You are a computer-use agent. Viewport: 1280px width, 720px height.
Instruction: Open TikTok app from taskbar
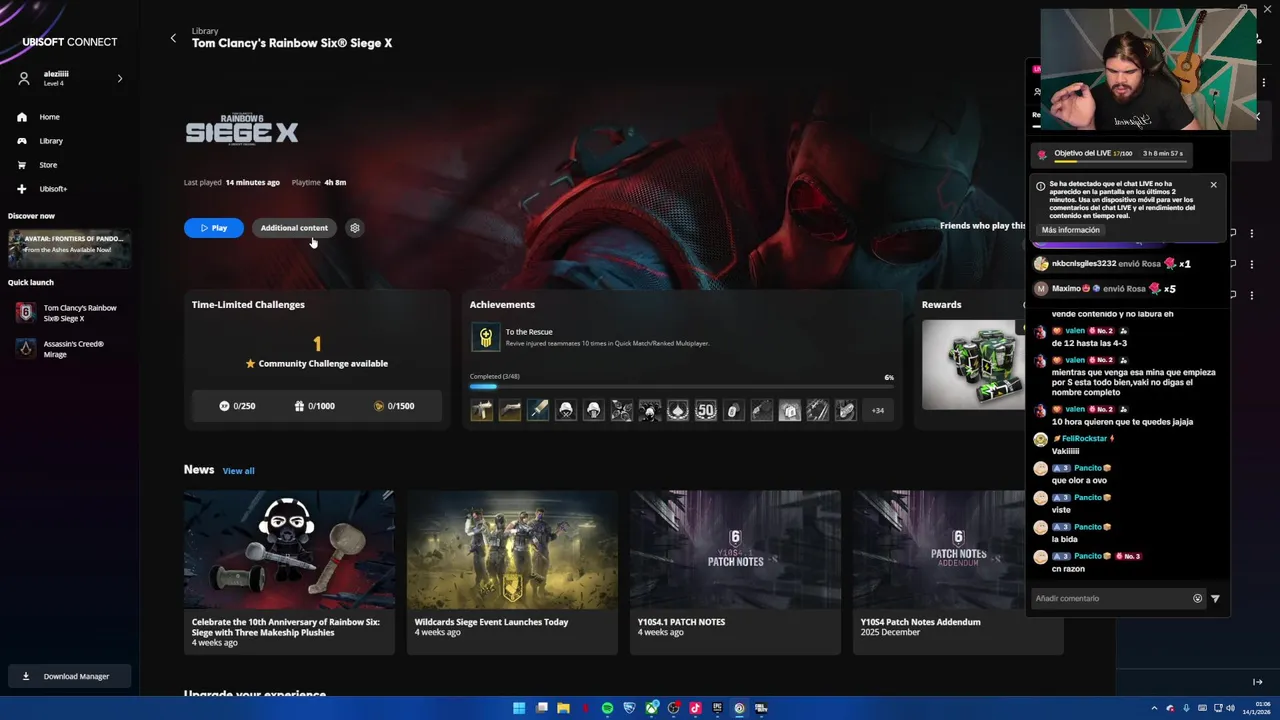coord(695,708)
